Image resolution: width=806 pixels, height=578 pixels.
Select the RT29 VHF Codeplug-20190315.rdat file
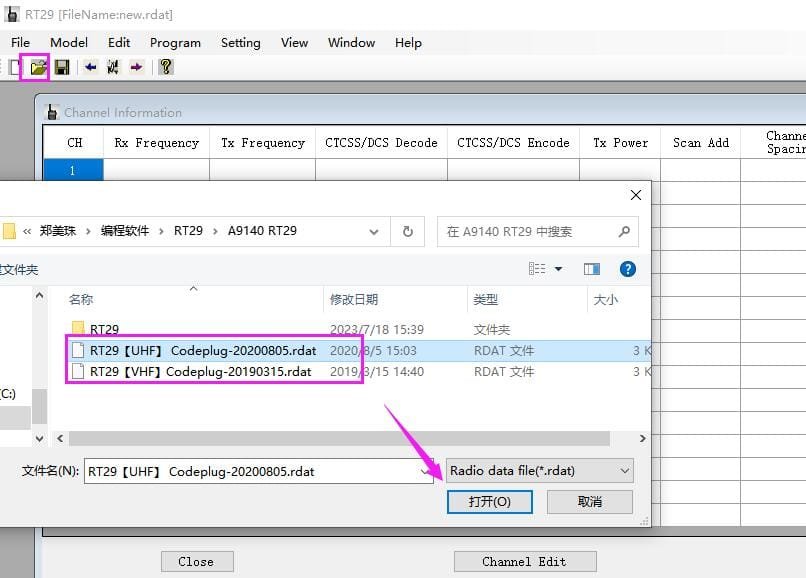200,371
